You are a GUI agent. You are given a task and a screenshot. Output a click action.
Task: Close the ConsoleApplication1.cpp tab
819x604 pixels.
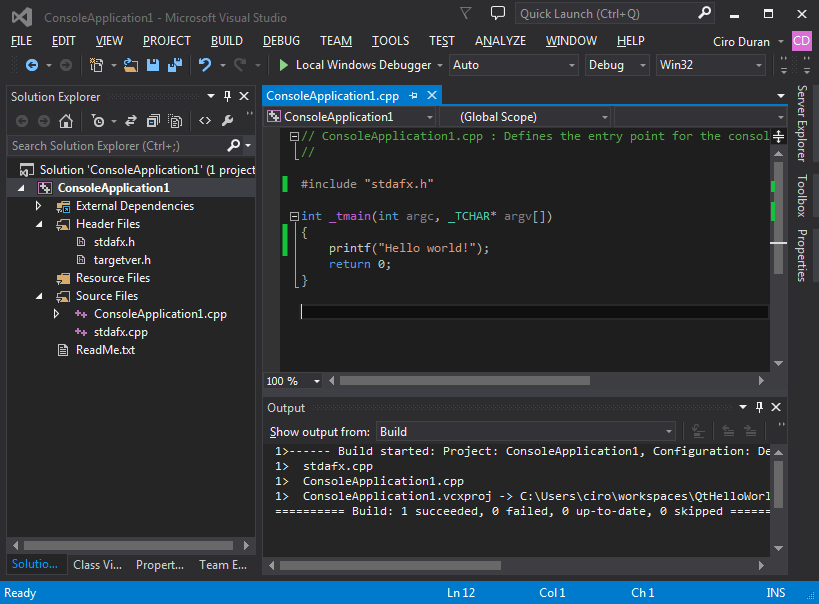point(432,96)
